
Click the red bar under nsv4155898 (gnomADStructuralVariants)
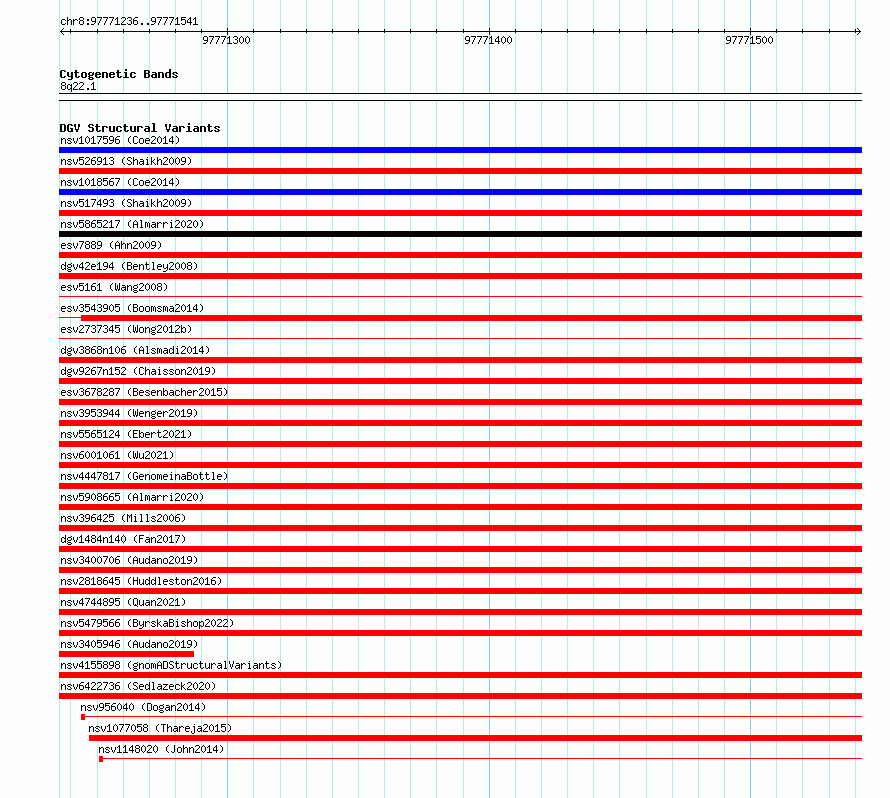tap(460, 675)
